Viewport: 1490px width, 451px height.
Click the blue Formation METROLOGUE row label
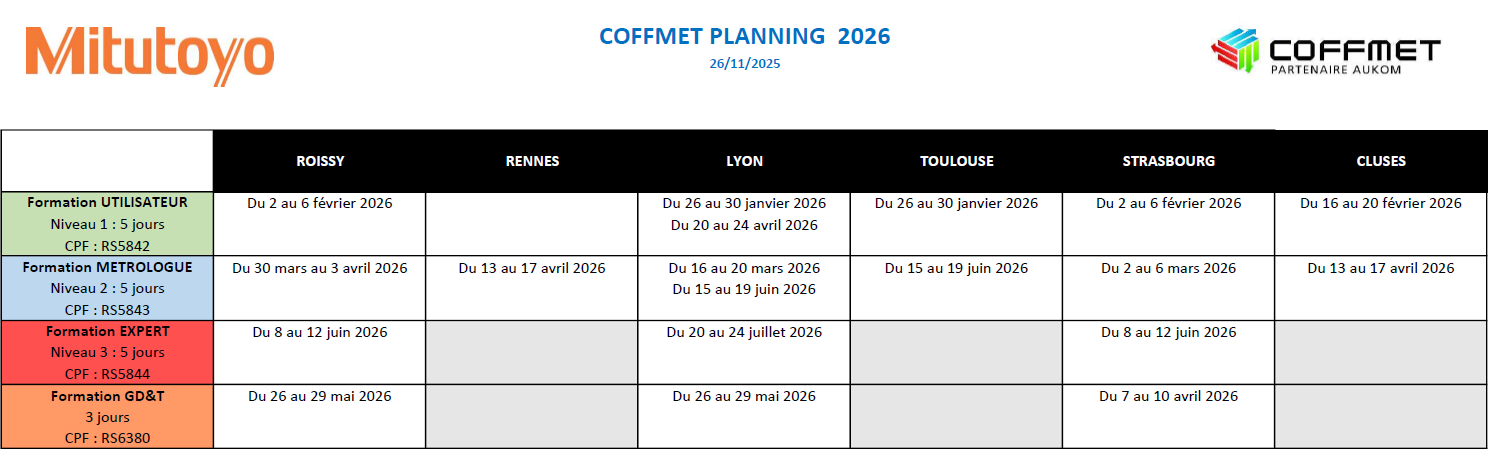pyautogui.click(x=107, y=288)
